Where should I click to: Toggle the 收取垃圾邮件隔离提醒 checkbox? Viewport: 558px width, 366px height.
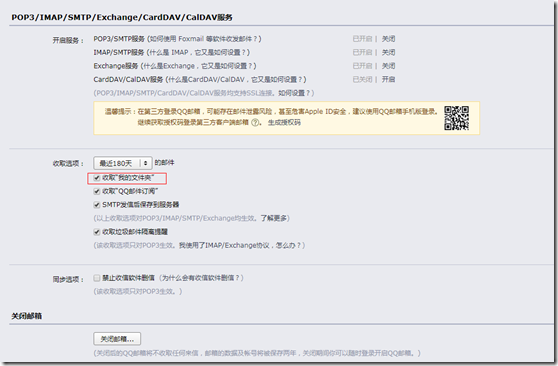(96, 232)
